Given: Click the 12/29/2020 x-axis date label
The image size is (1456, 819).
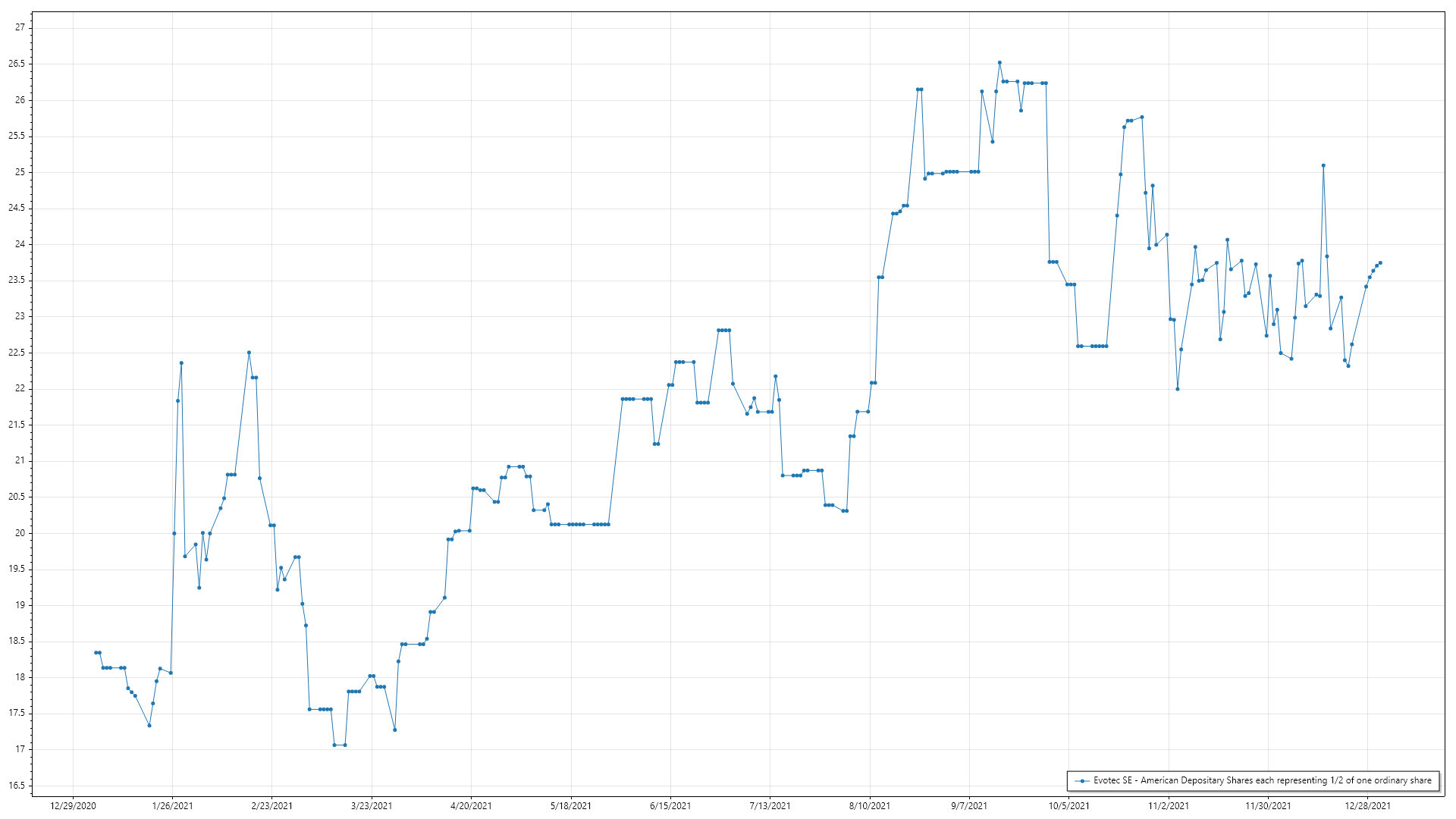Looking at the screenshot, I should click(x=73, y=805).
